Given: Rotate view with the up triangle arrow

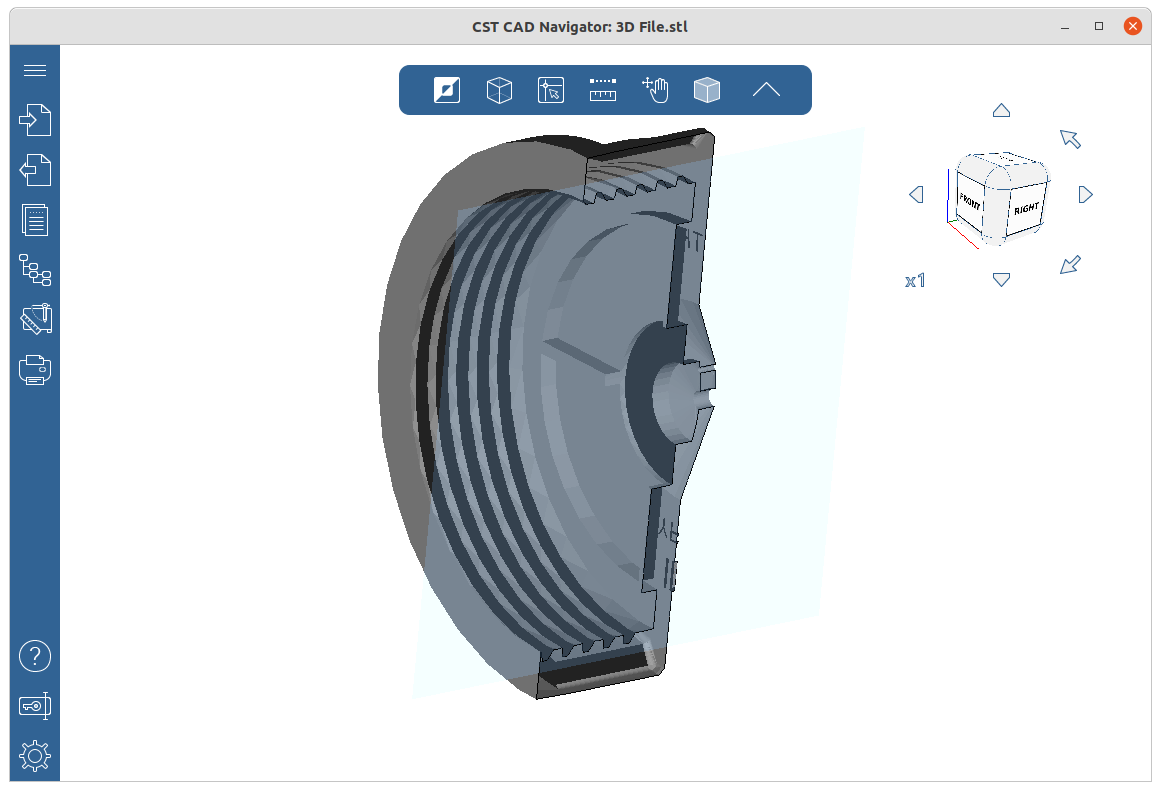Looking at the screenshot, I should pos(1001,111).
